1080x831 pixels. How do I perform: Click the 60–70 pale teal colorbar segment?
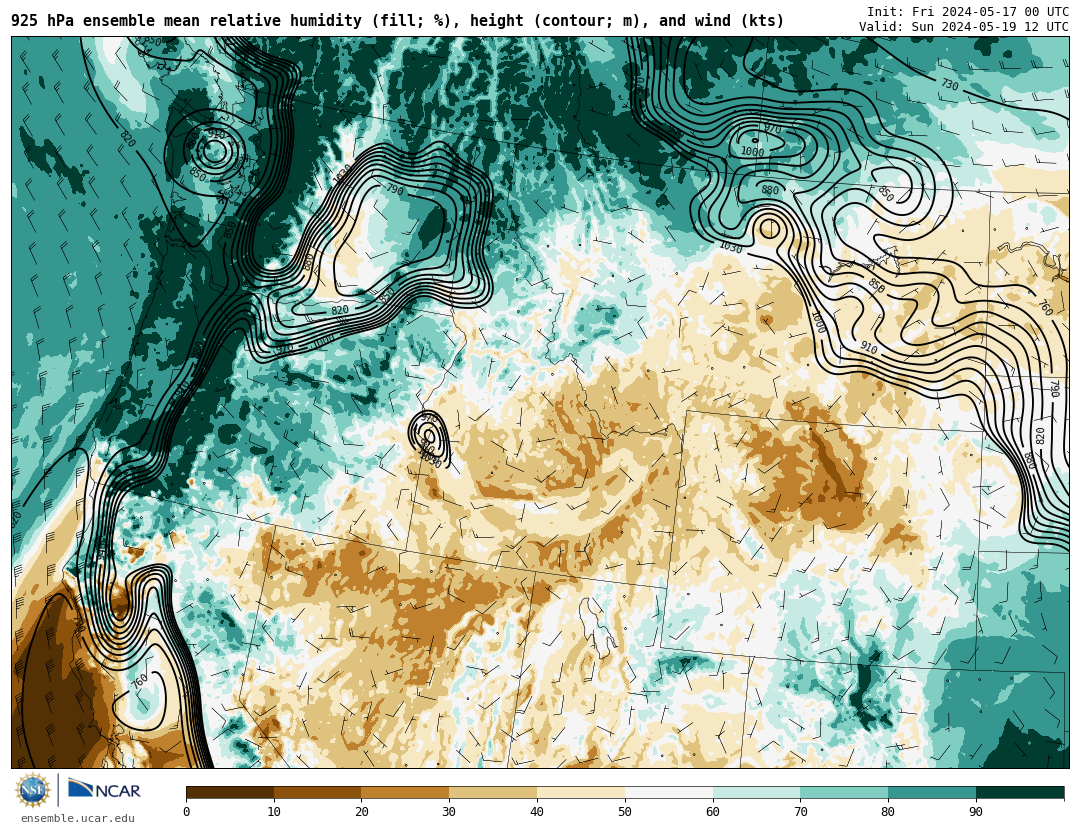coord(756,792)
